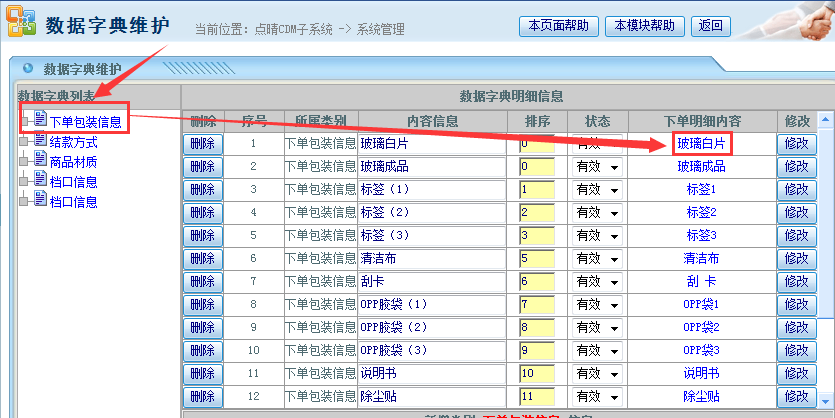Delete row 5 标签（3）

point(202,236)
